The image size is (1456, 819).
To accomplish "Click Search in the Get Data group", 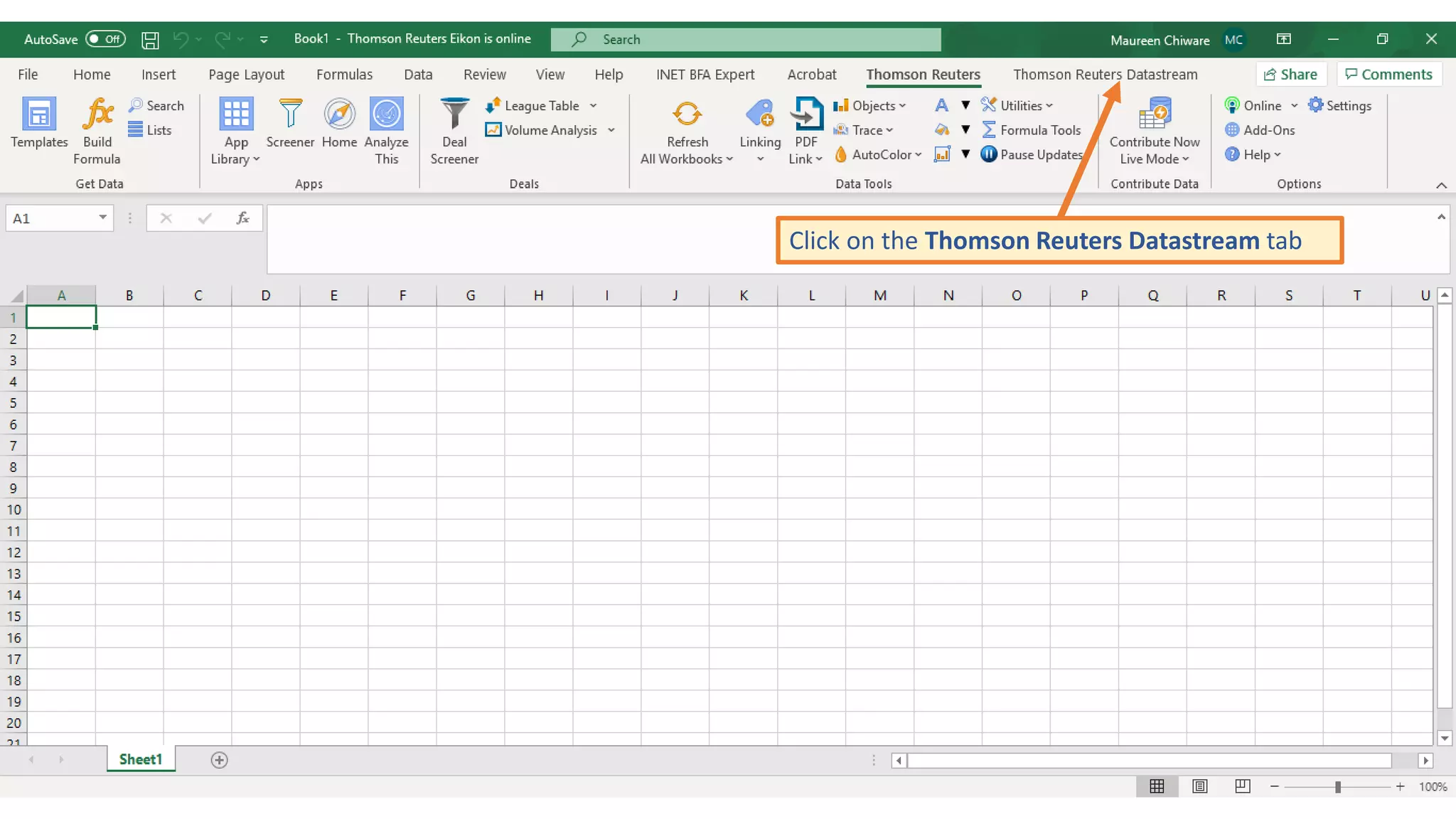I will pos(156,105).
